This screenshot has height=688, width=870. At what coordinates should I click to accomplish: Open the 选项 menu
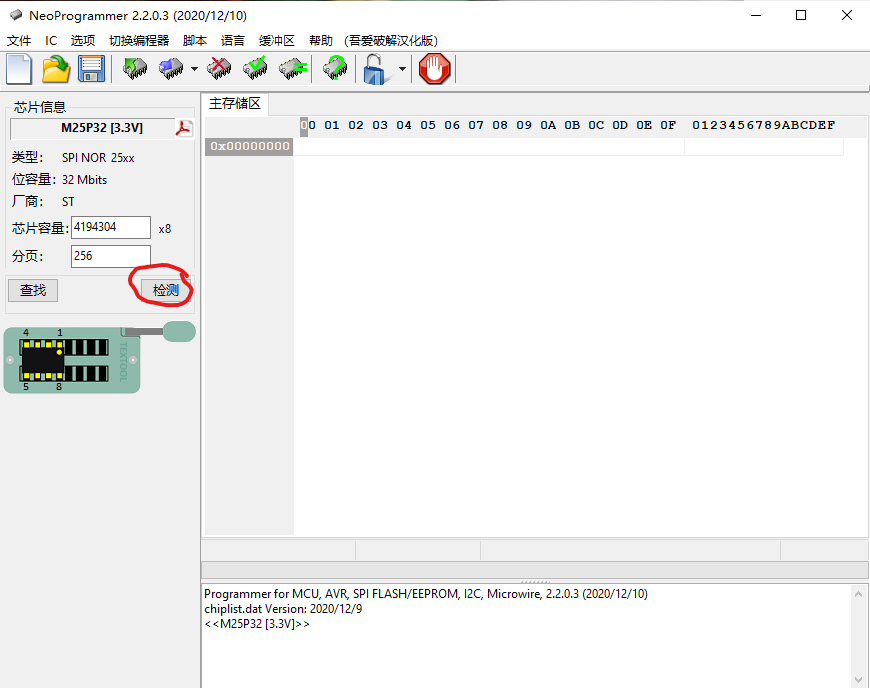point(83,41)
